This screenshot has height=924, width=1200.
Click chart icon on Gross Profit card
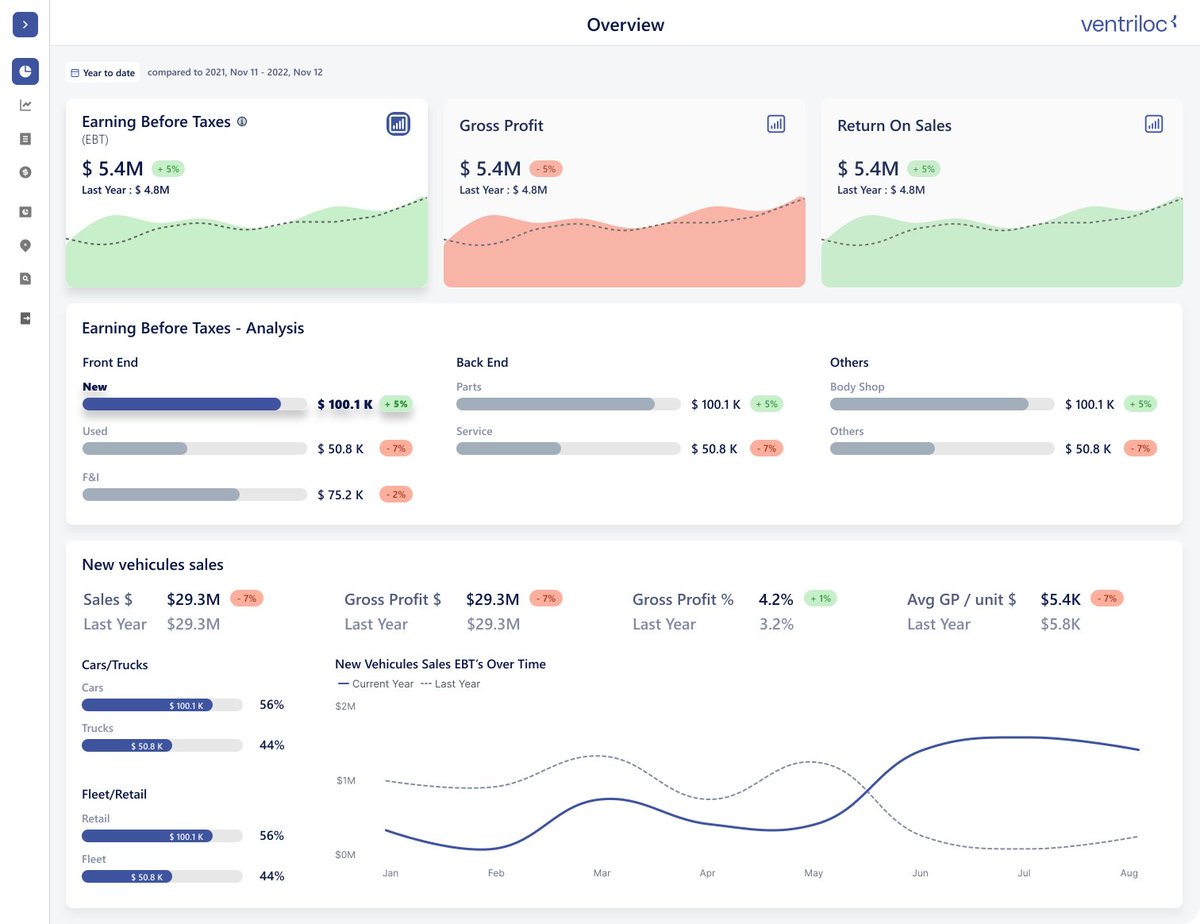[x=776, y=124]
